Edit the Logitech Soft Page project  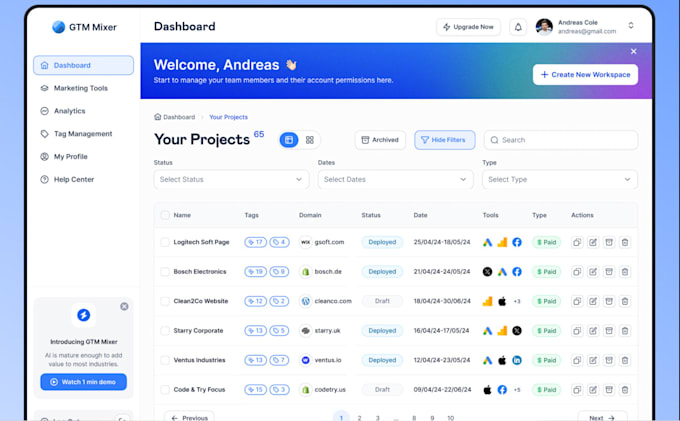click(593, 242)
